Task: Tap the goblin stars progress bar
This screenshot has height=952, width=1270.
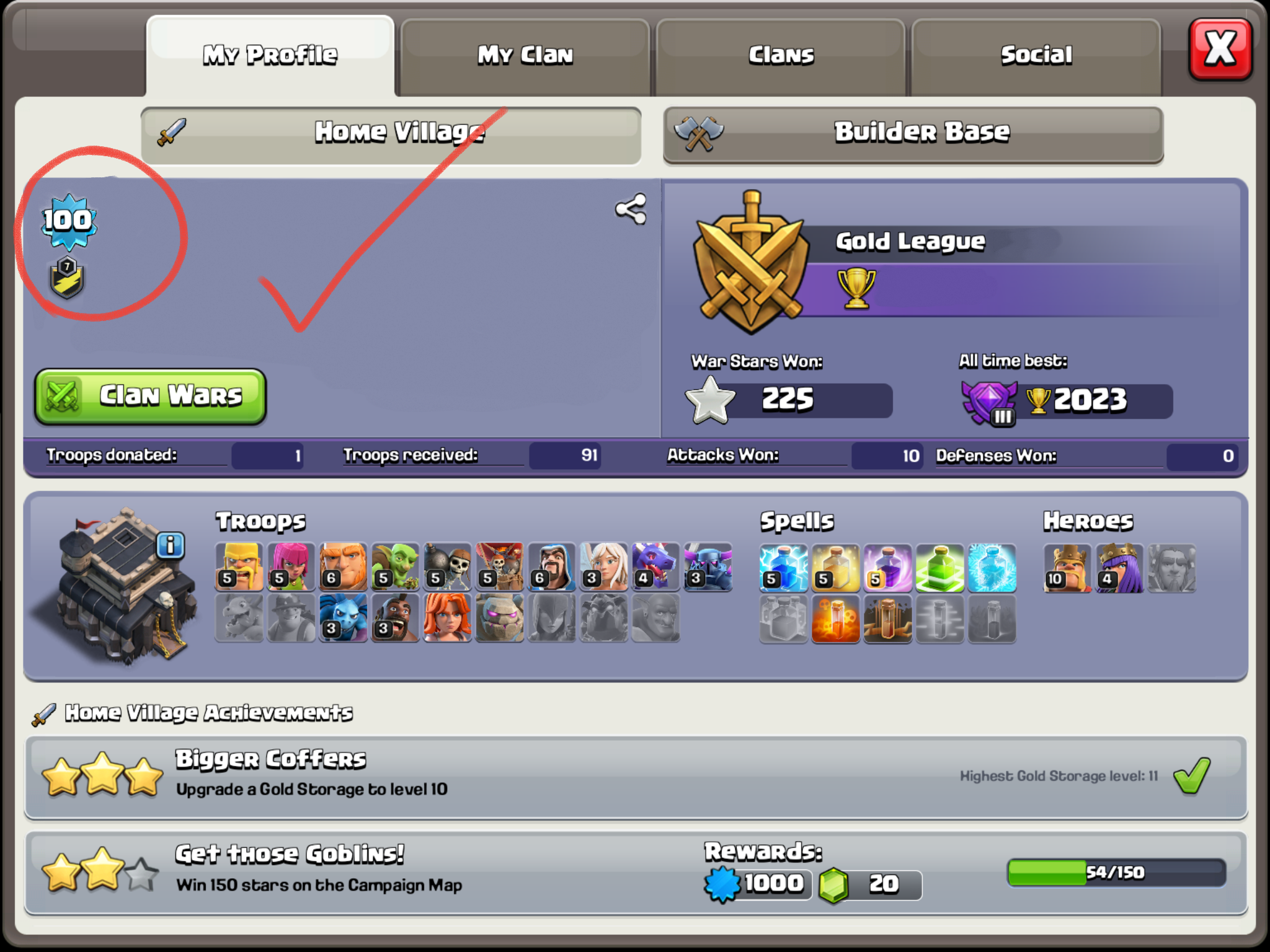Action: coord(1116,873)
